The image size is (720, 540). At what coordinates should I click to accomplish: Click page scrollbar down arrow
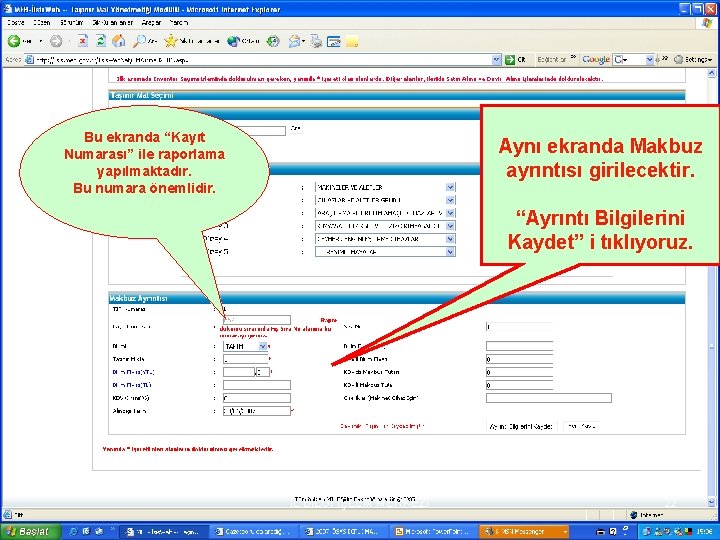[712, 501]
